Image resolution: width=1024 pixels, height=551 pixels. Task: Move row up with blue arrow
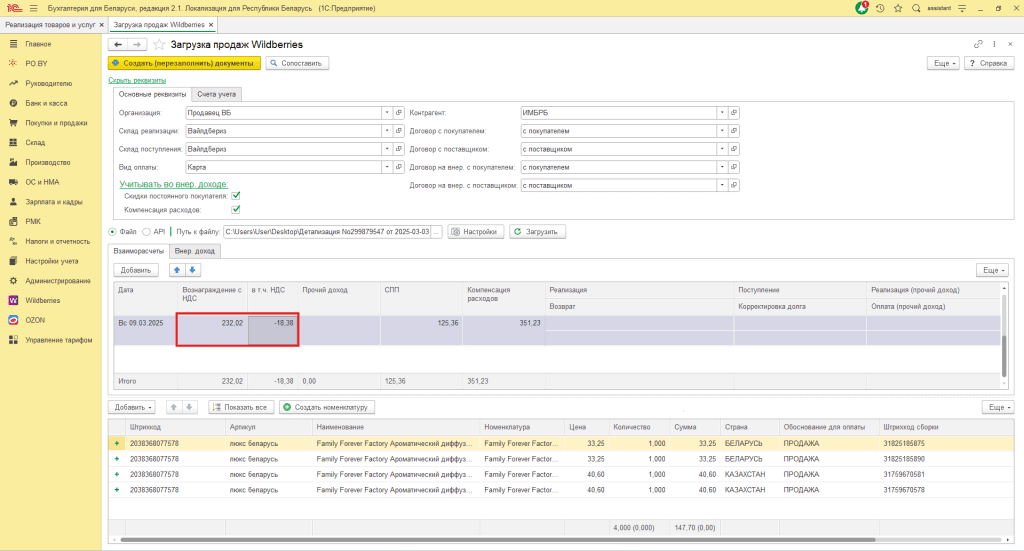[178, 270]
